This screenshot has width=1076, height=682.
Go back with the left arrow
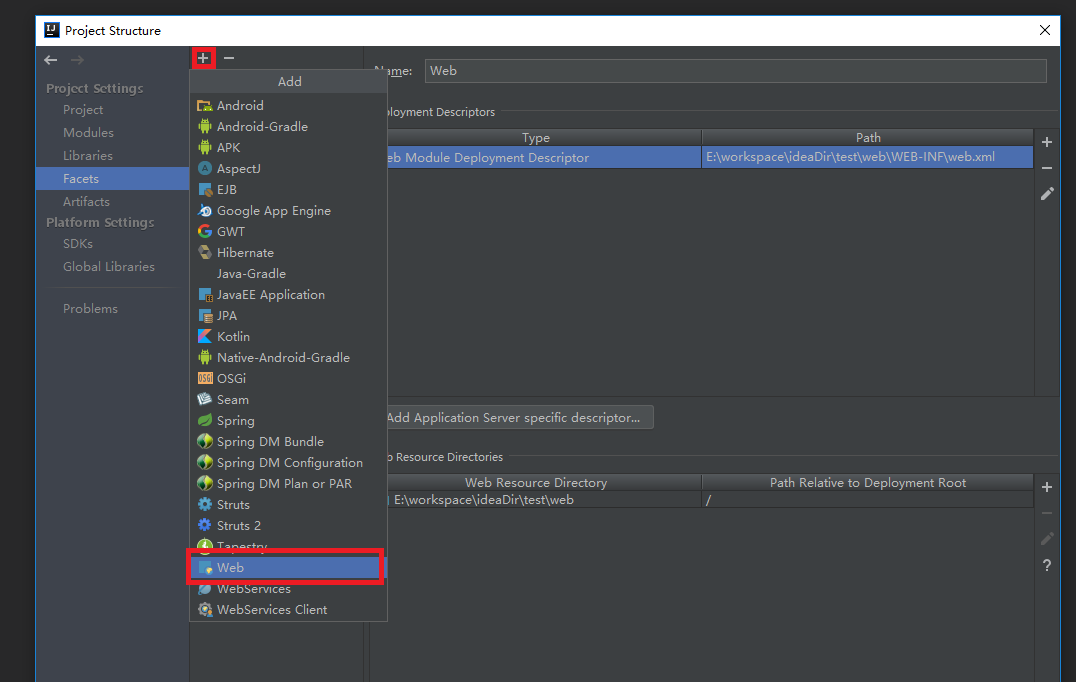(51, 60)
